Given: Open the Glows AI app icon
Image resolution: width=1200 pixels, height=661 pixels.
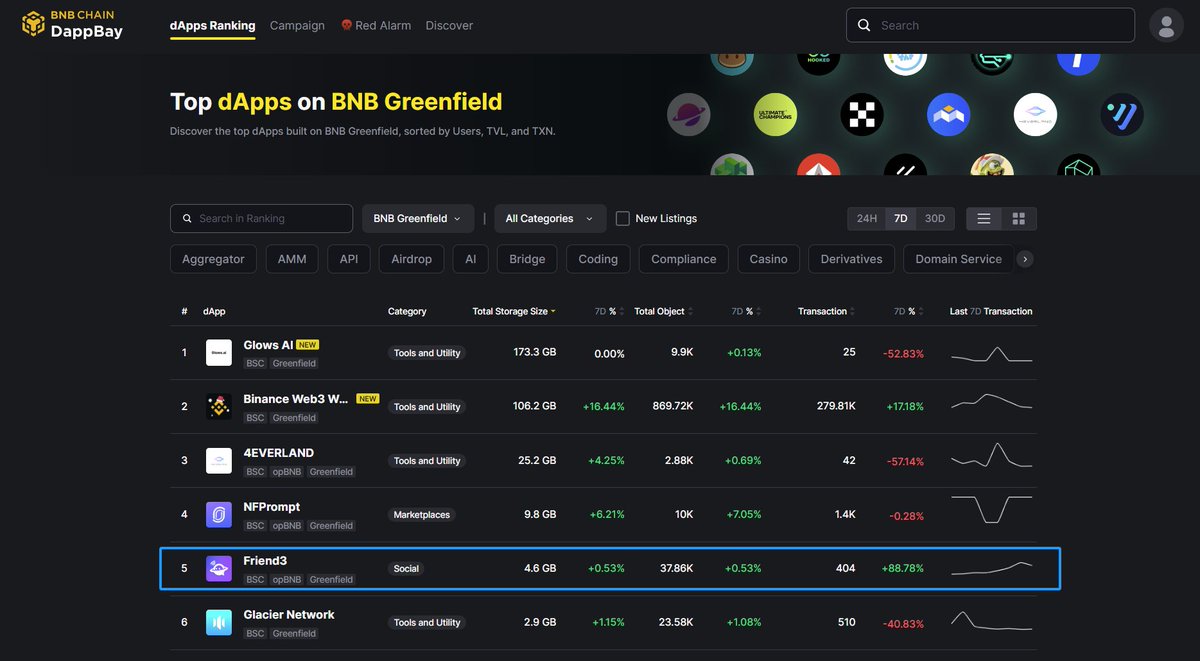Looking at the screenshot, I should [x=219, y=353].
